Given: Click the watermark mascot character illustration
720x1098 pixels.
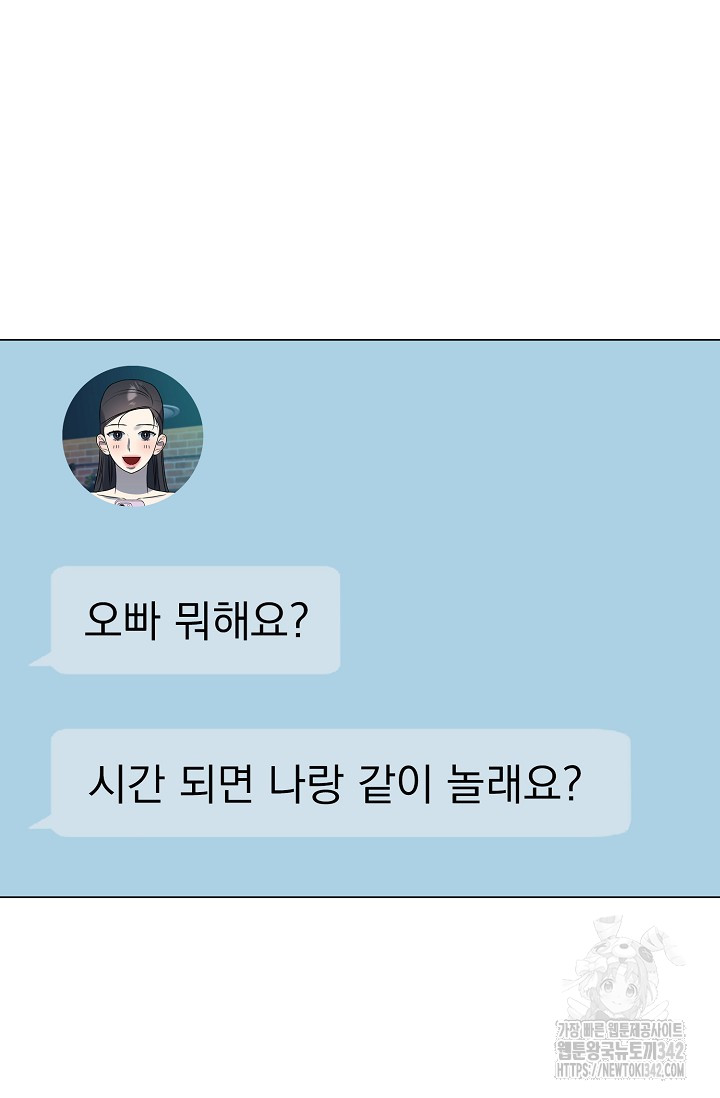Looking at the screenshot, I should [618, 968].
